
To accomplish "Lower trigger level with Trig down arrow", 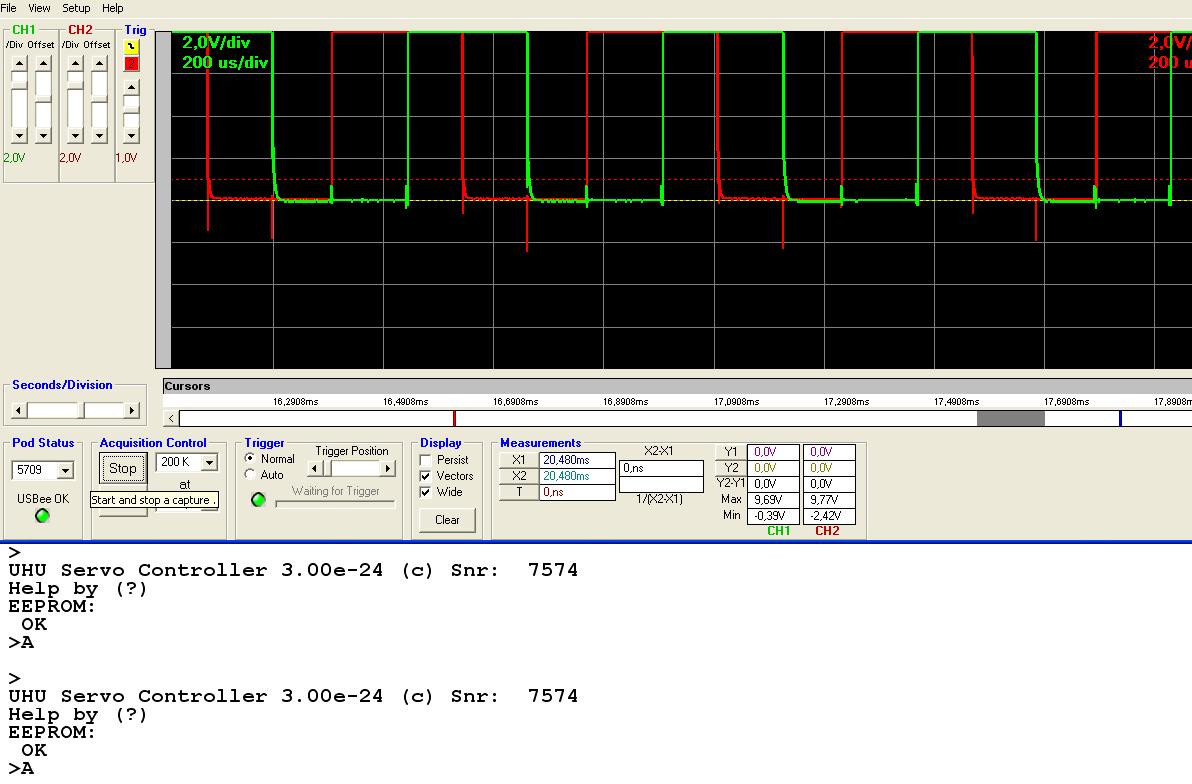I will pyautogui.click(x=132, y=135).
